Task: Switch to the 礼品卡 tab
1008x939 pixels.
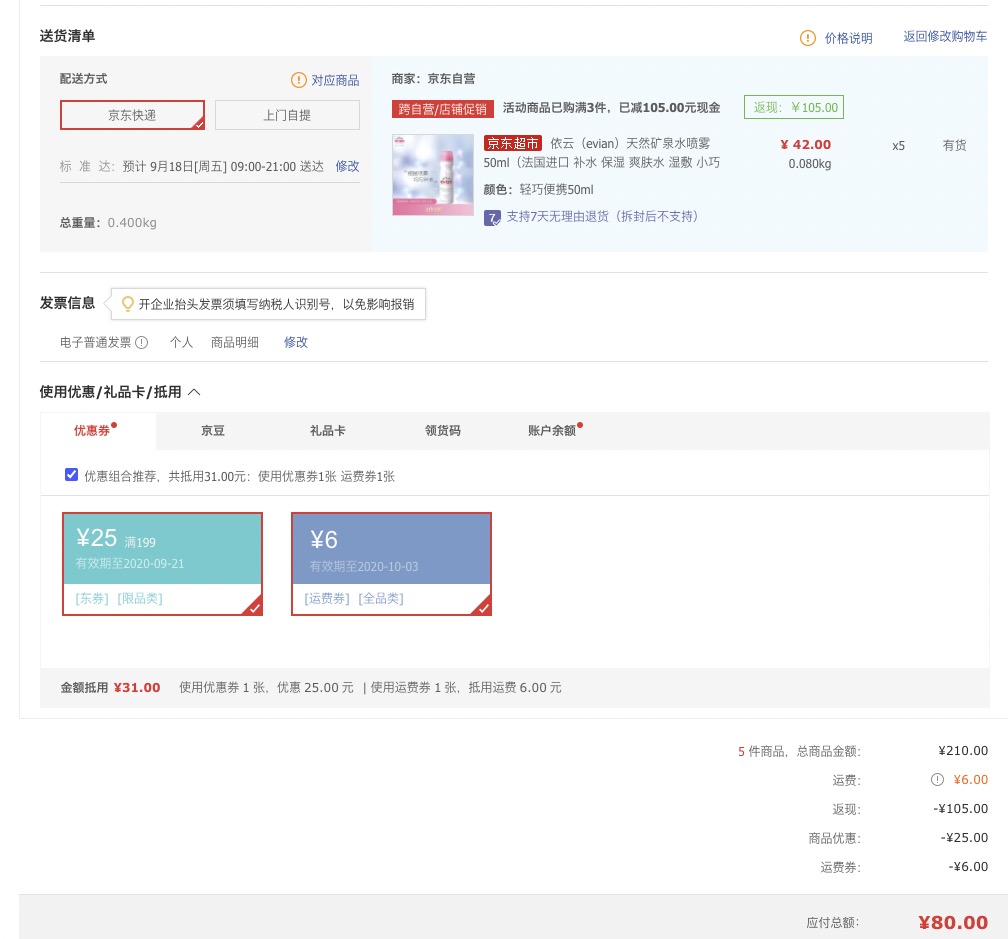Action: pyautogui.click(x=328, y=431)
